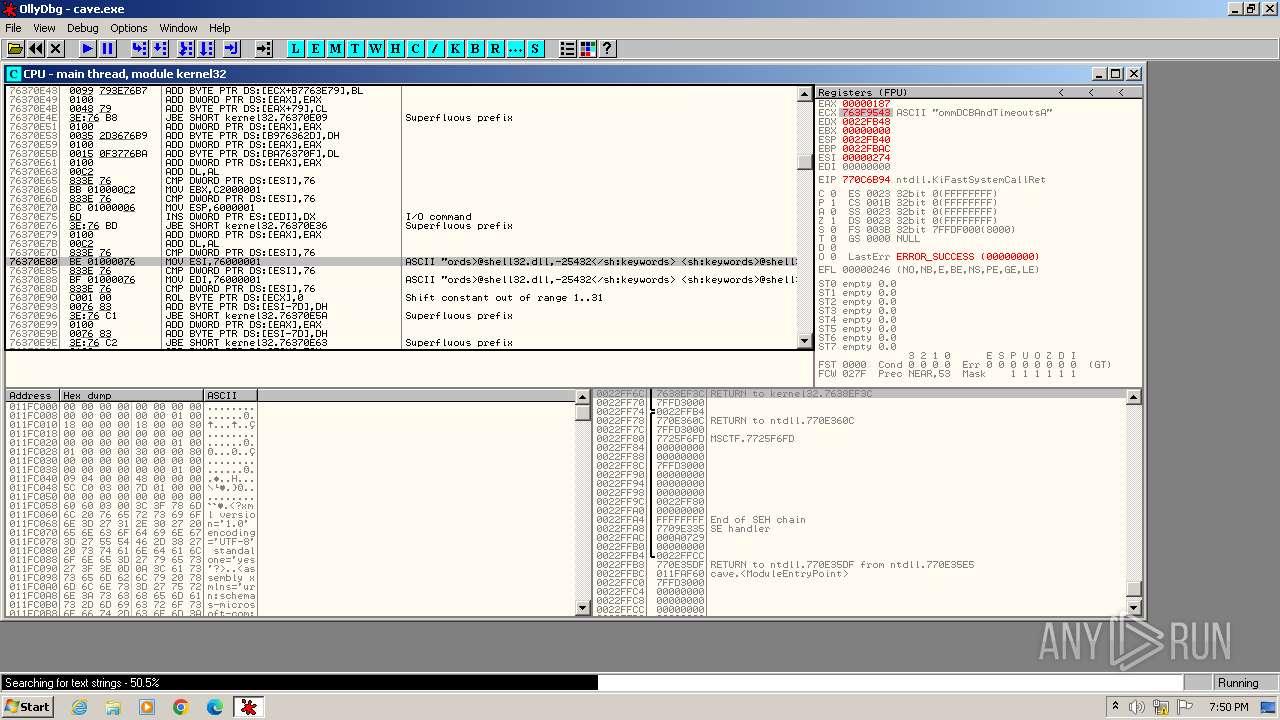Open appearance options colored grid icon
The width and height of the screenshot is (1280, 720).
tap(588, 48)
